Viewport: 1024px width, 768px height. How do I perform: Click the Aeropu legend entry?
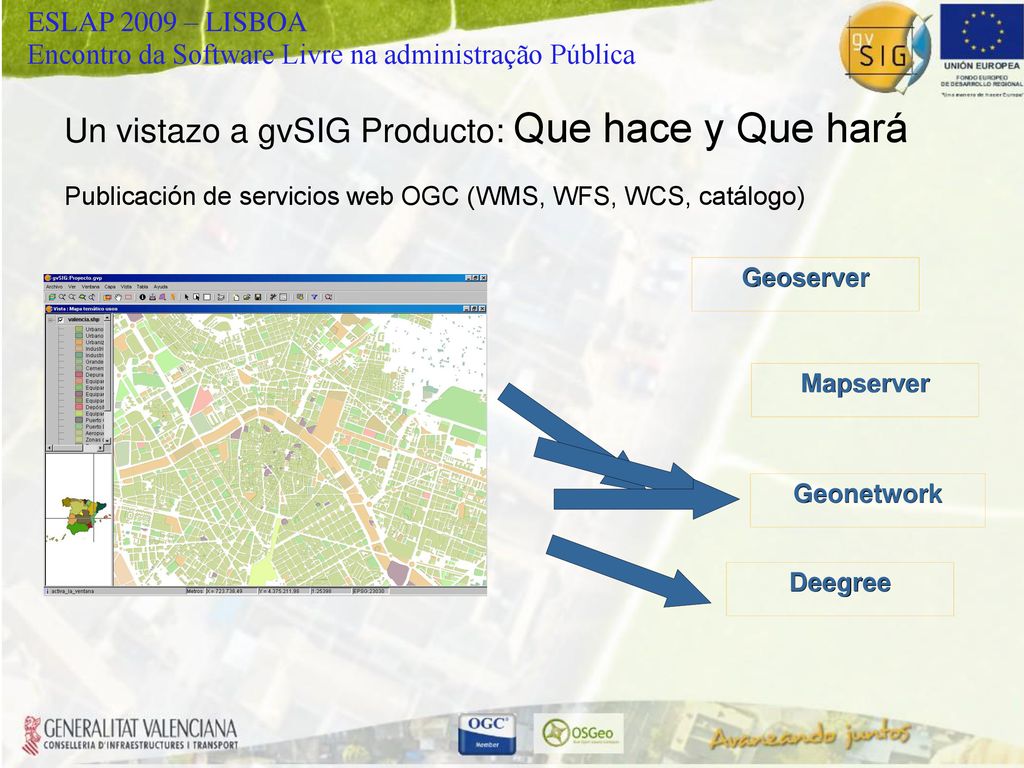coord(95,433)
